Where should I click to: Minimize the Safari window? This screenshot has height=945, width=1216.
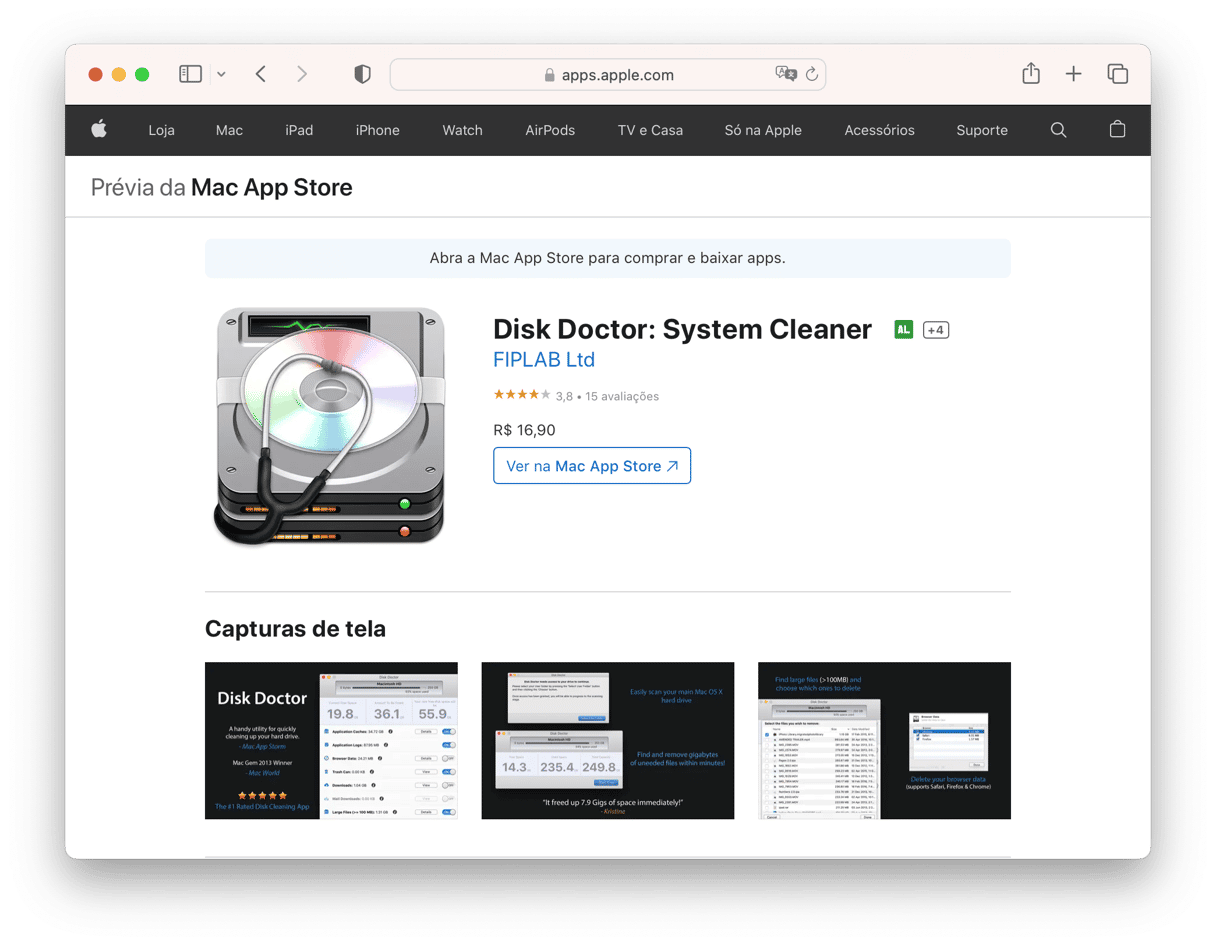pyautogui.click(x=119, y=74)
